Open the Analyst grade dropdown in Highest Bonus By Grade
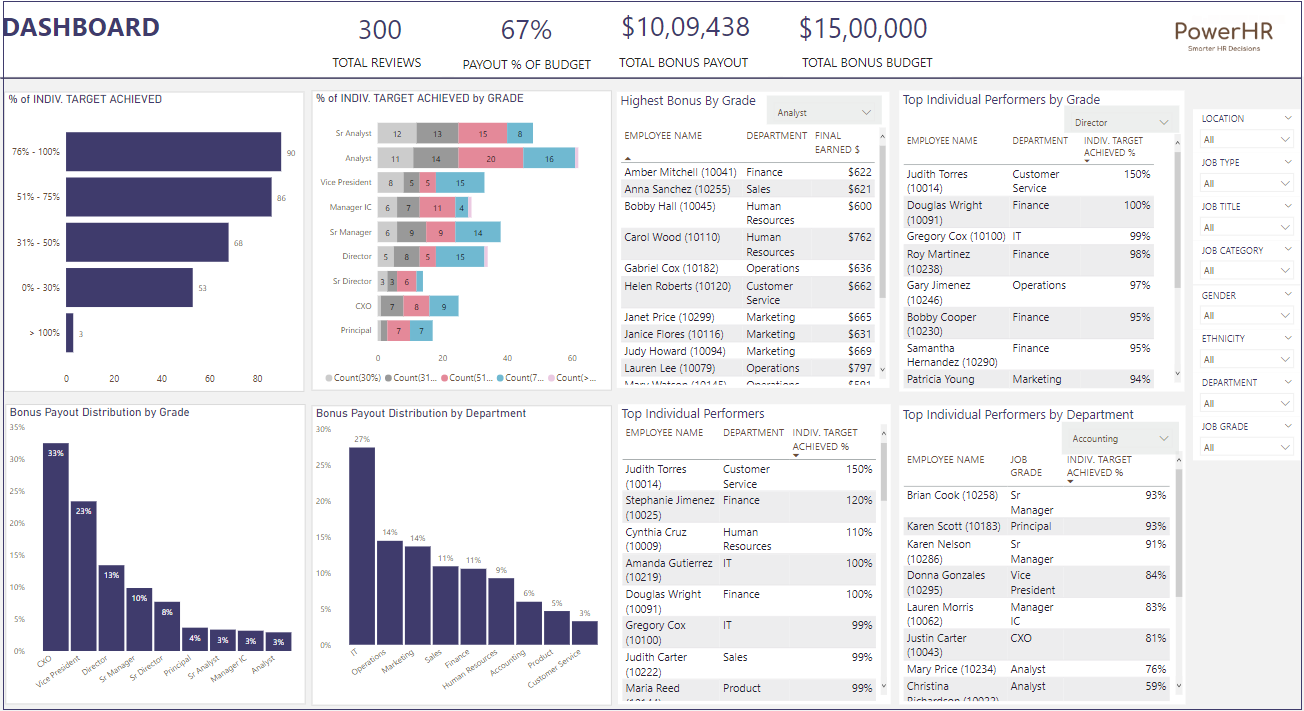The width and height of the screenshot is (1304, 711). 824,113
